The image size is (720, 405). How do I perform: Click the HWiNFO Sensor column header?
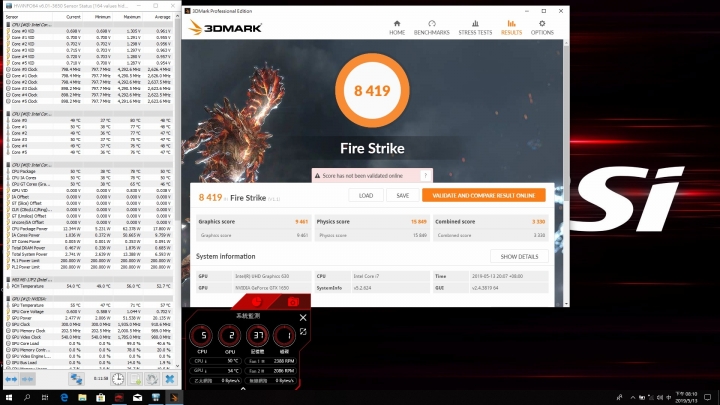tap(28, 17)
